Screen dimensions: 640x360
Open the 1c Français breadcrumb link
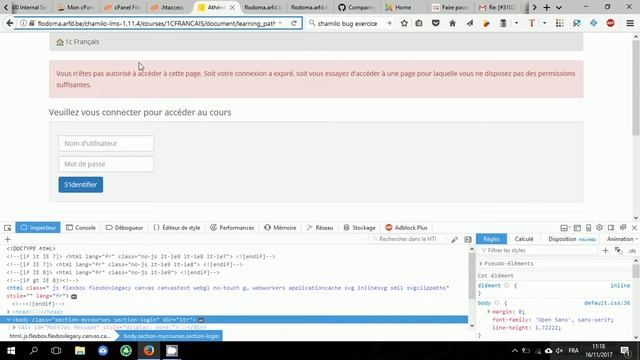coord(82,42)
